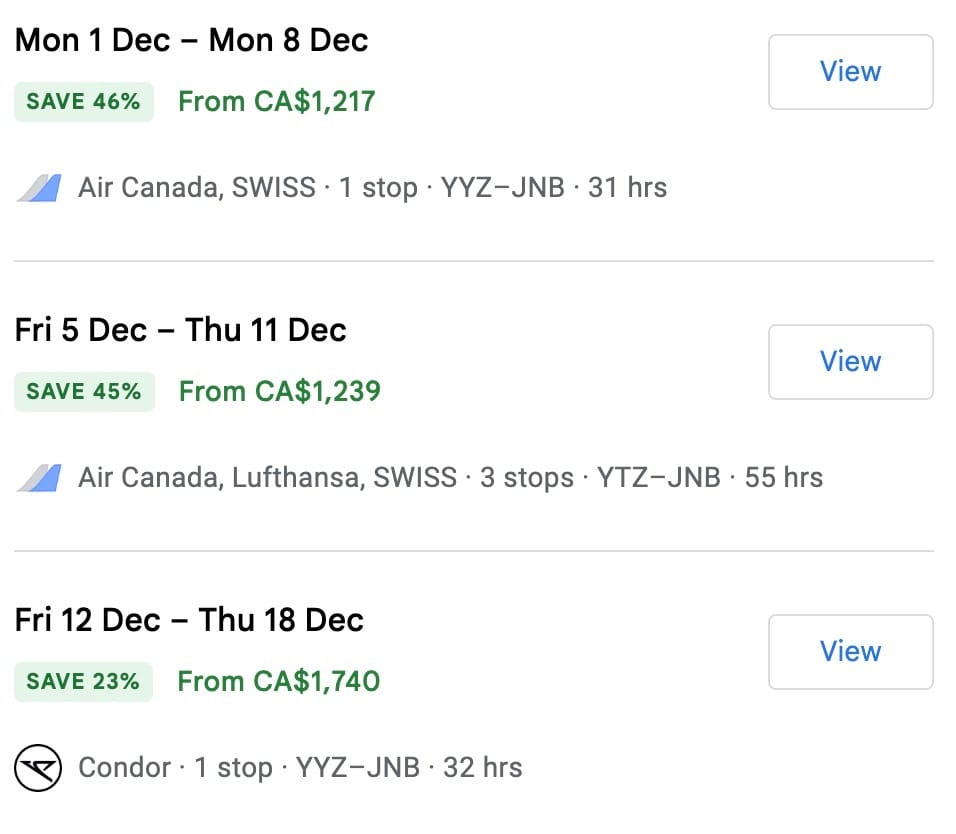Click the 32 hrs duration text
The width and height of the screenshot is (956, 834).
pos(483,768)
